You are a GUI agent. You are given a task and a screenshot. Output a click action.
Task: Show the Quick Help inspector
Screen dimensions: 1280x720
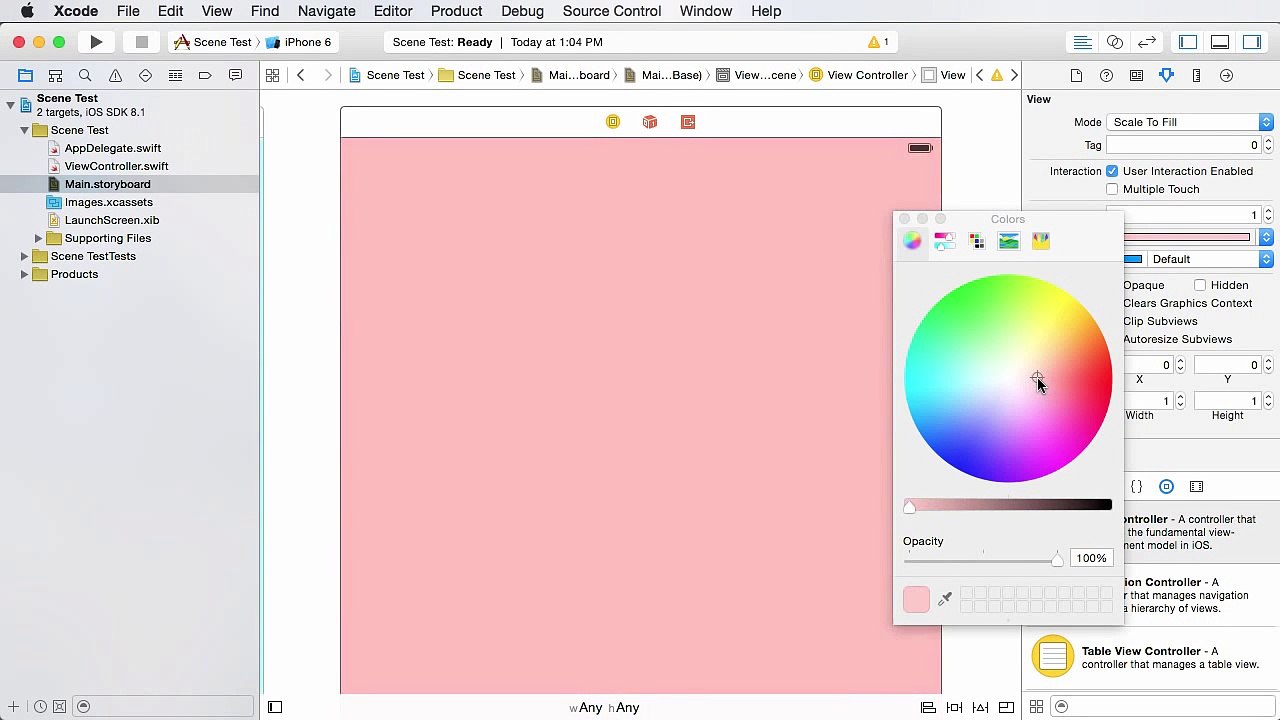pos(1106,75)
